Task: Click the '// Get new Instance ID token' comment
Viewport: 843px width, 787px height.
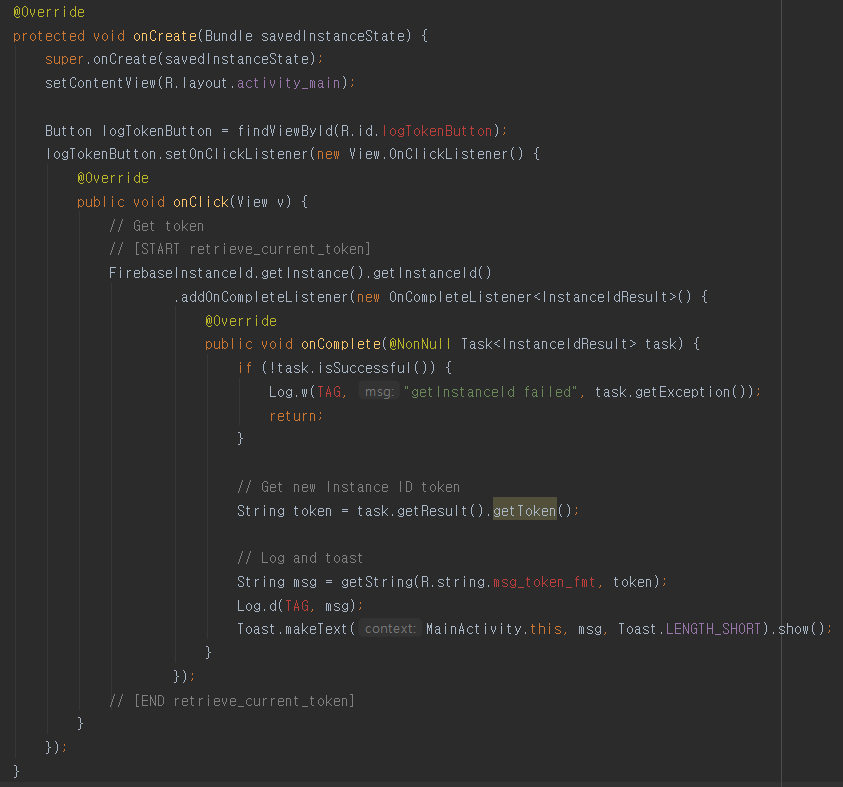Action: tap(348, 487)
